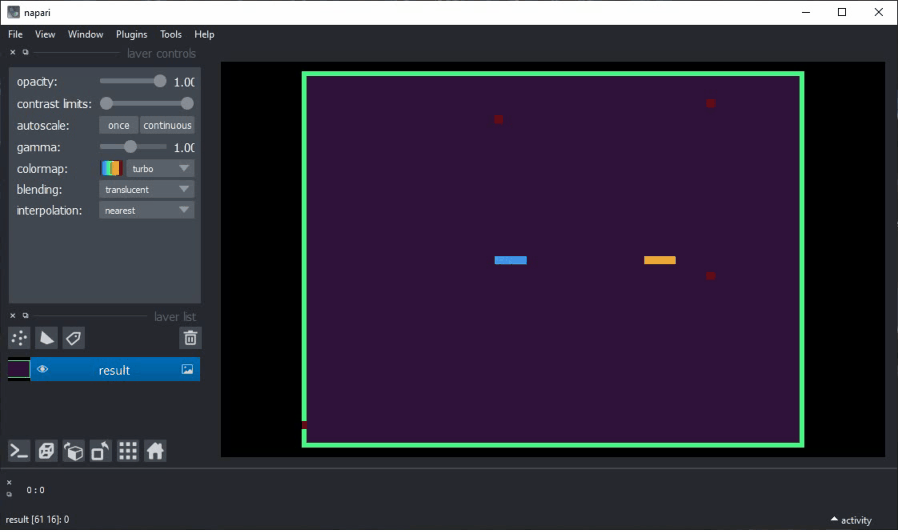The height and width of the screenshot is (532, 900).
Task: Open the Window menu
Action: click(85, 34)
